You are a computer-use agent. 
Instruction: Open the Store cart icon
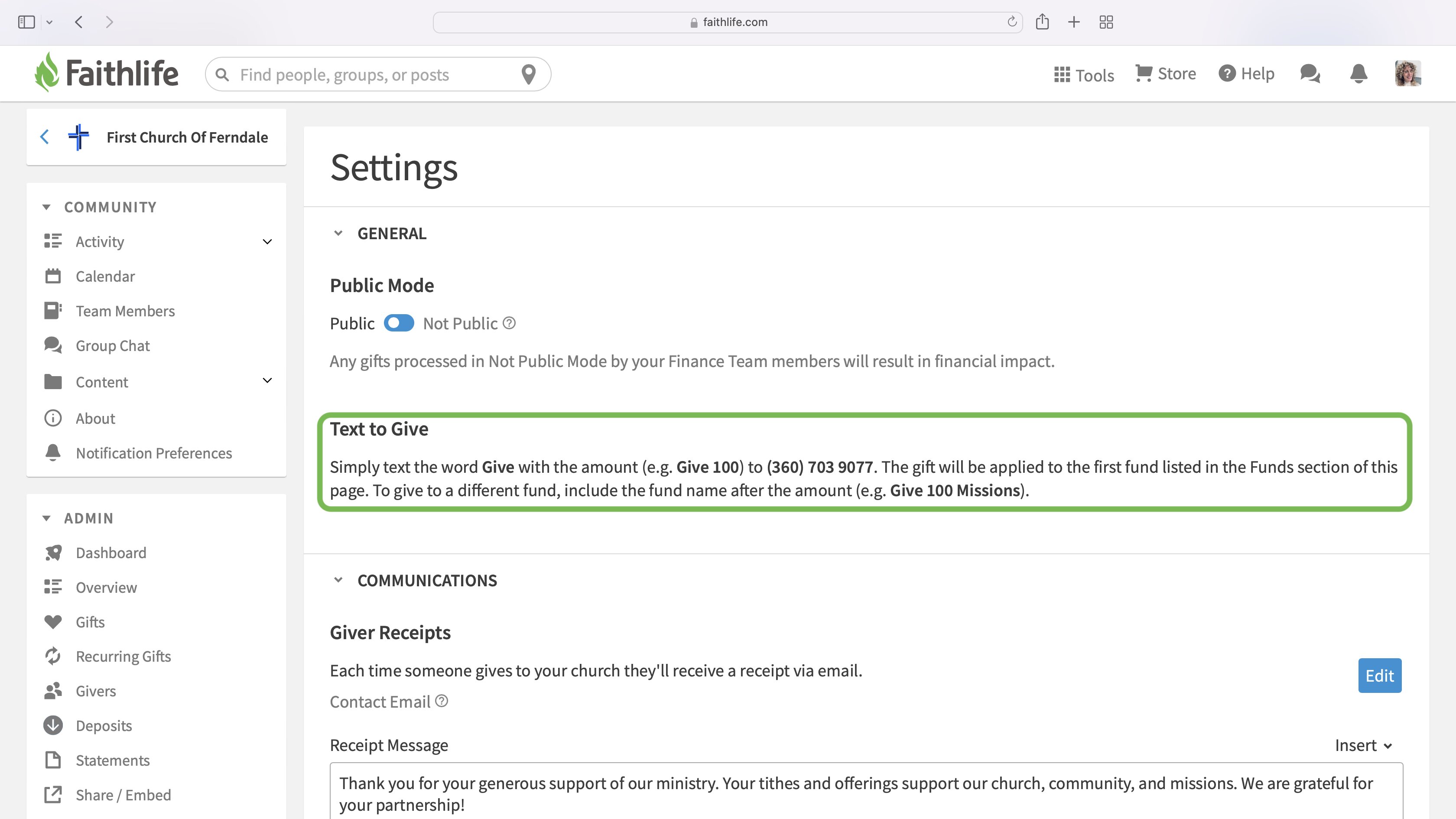click(x=1144, y=74)
